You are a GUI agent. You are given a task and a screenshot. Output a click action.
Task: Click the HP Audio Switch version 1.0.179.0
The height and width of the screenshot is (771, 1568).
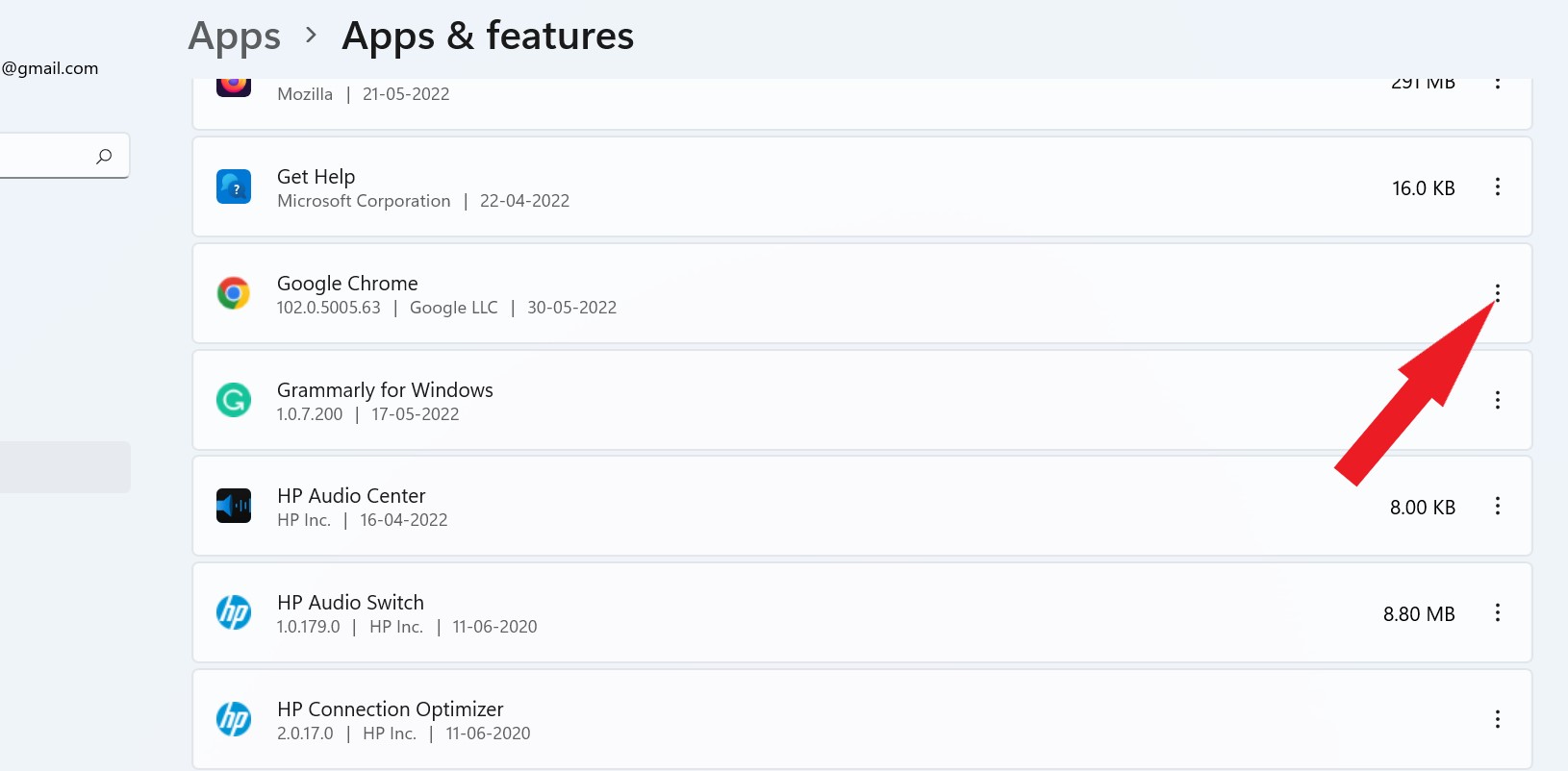point(309,627)
